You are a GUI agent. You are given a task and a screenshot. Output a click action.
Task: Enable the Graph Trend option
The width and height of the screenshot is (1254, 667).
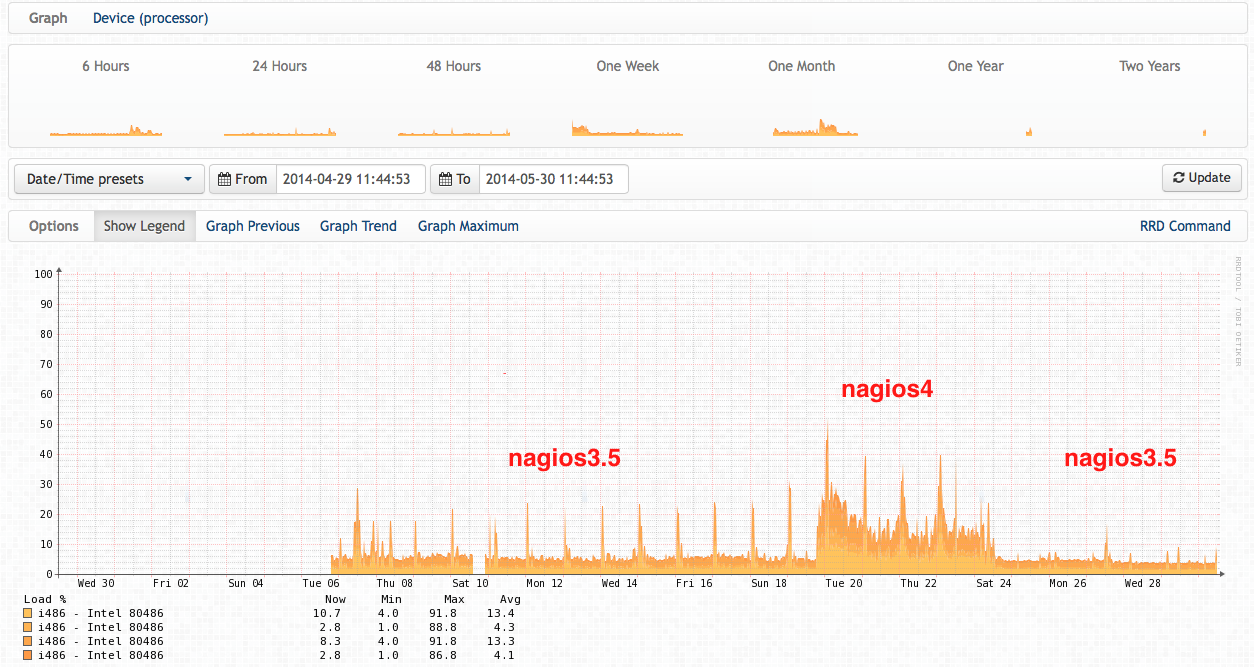[x=358, y=226]
